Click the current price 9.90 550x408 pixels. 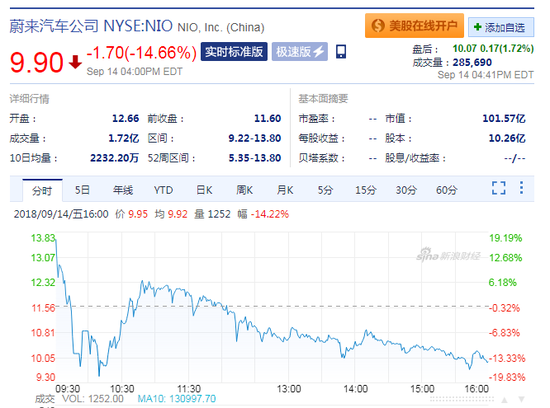click(x=36, y=62)
